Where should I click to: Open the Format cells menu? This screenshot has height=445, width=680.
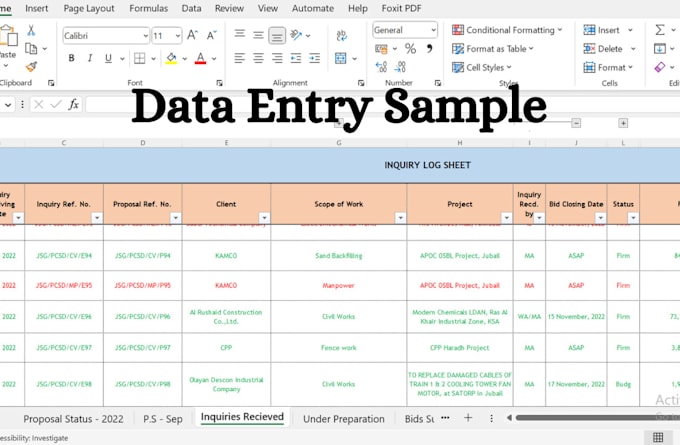coord(608,67)
